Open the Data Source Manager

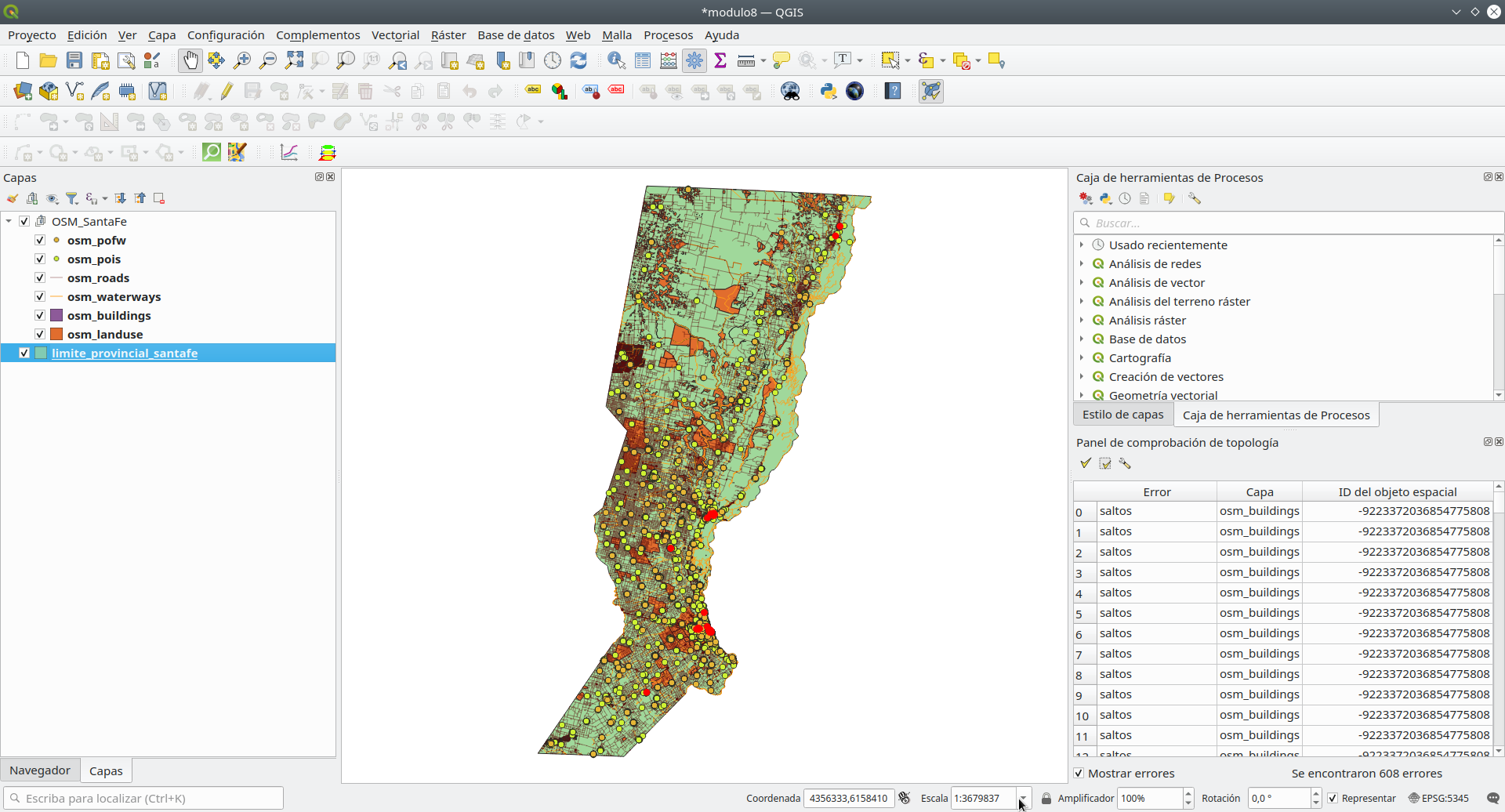(23, 91)
